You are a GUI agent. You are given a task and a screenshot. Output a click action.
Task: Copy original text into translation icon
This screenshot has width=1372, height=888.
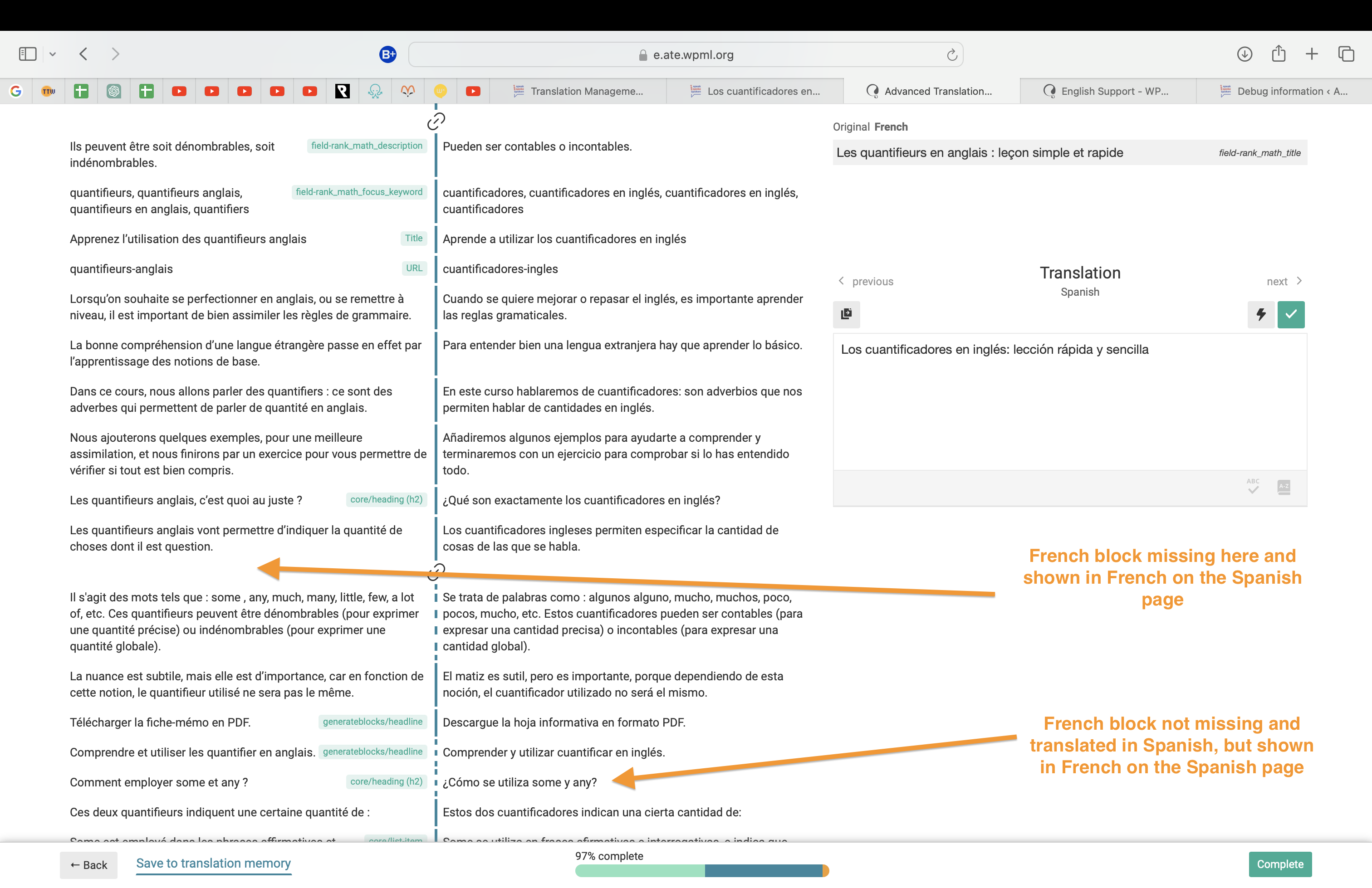pos(846,314)
